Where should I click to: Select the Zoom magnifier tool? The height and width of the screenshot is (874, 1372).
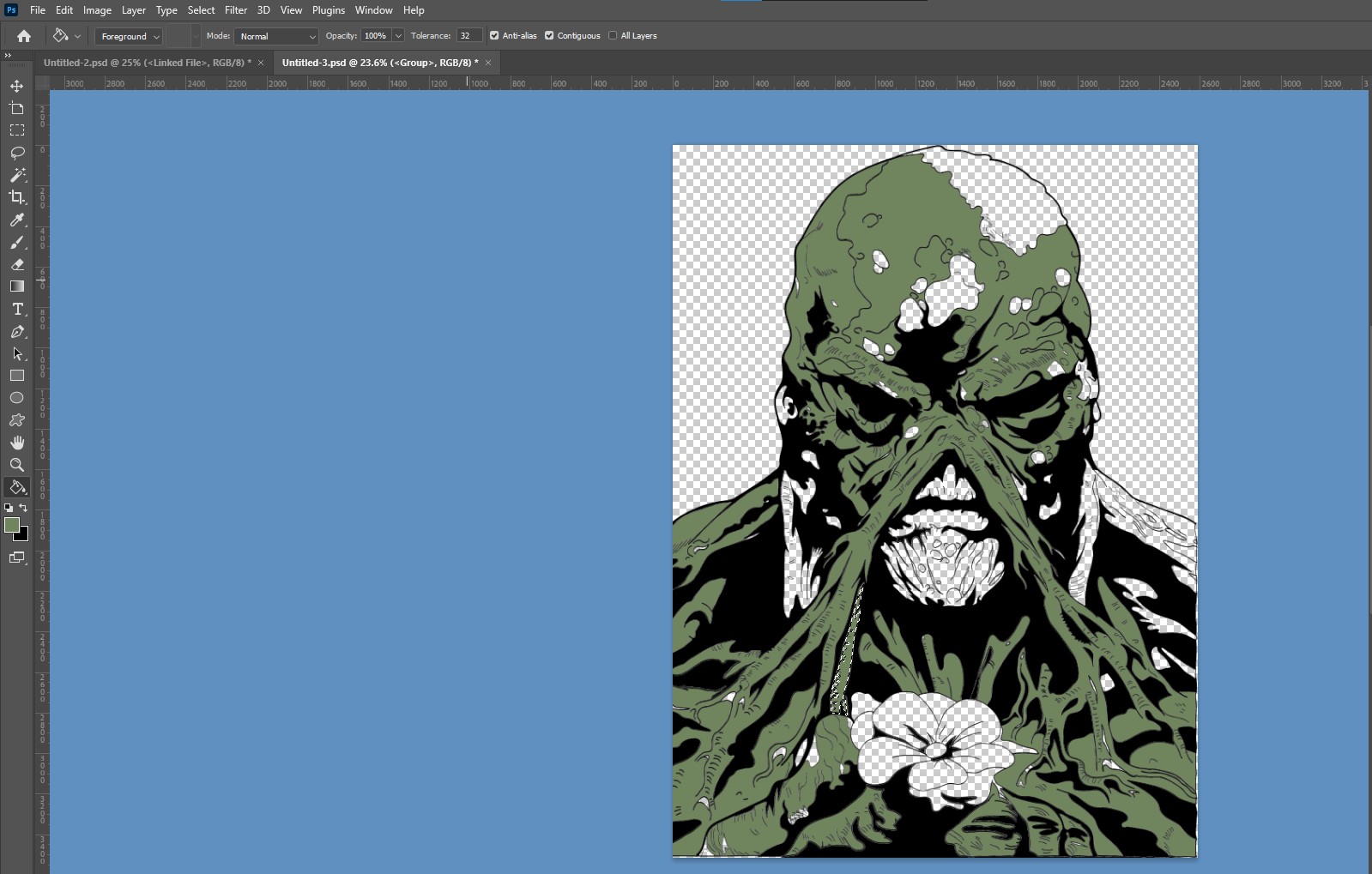tap(16, 465)
